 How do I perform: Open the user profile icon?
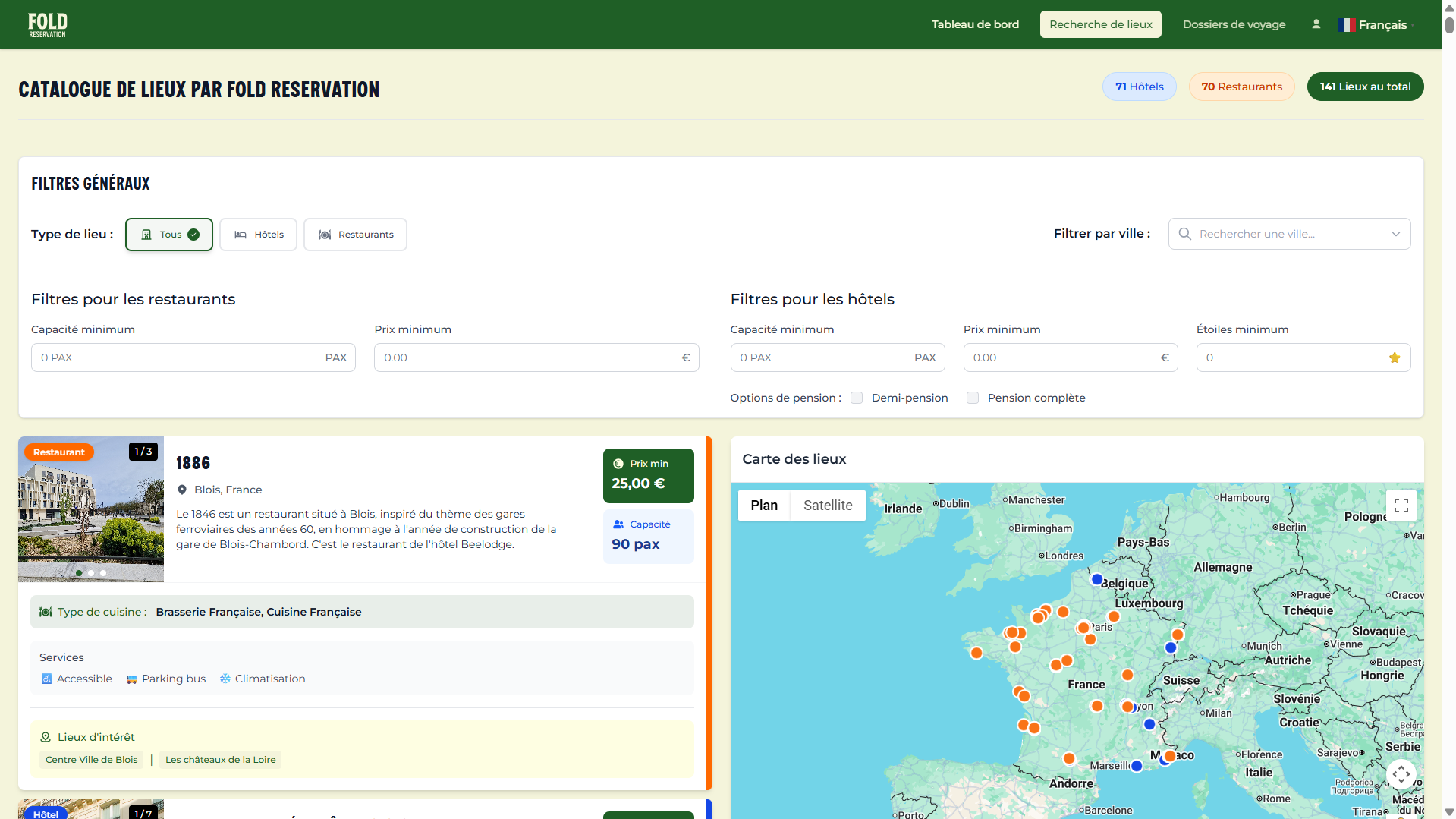coord(1316,24)
